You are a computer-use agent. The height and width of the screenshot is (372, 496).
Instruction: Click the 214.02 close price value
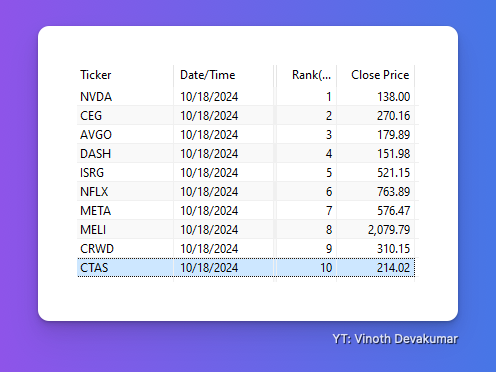click(393, 268)
